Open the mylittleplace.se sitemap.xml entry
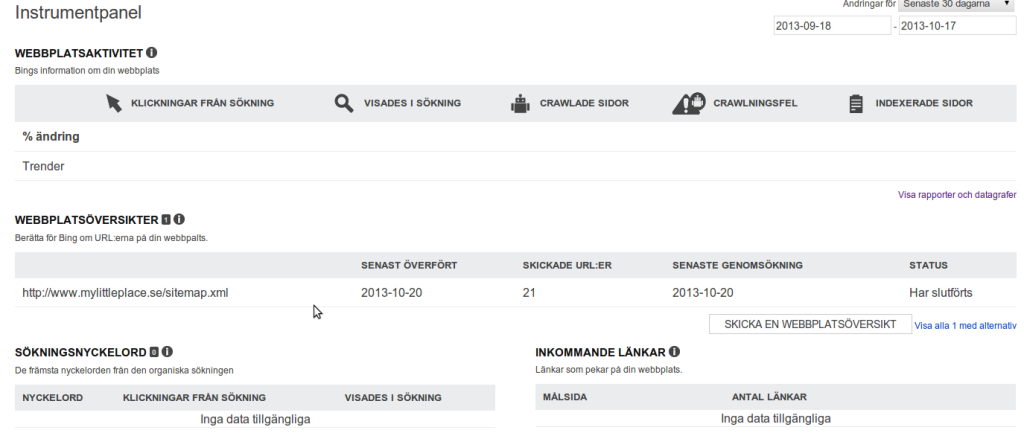The width and height of the screenshot is (1024, 433). click(x=126, y=293)
